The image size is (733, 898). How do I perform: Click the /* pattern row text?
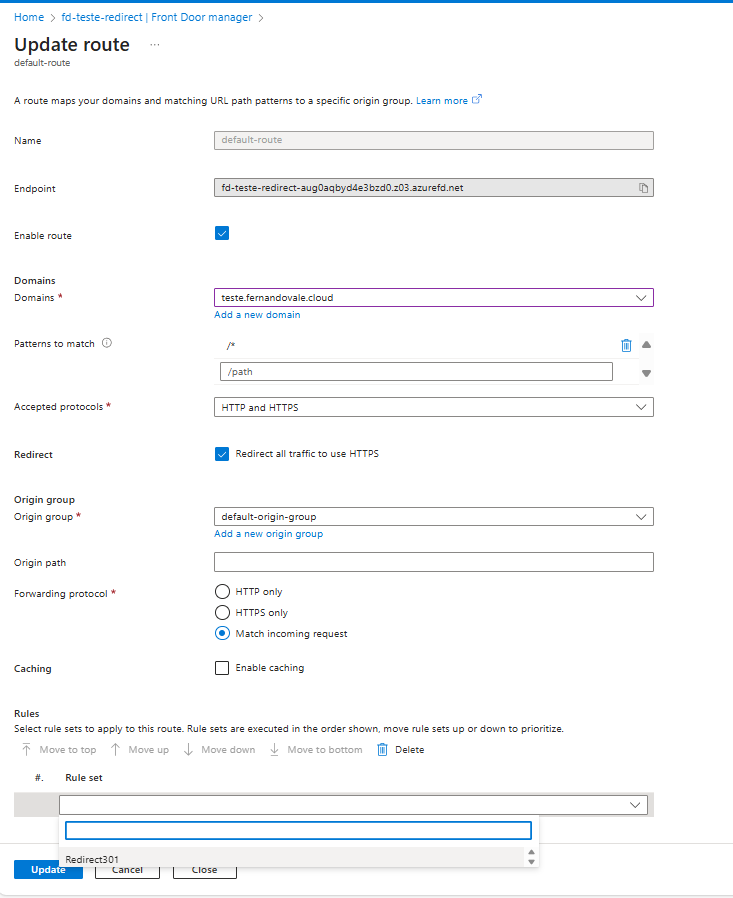tap(231, 345)
